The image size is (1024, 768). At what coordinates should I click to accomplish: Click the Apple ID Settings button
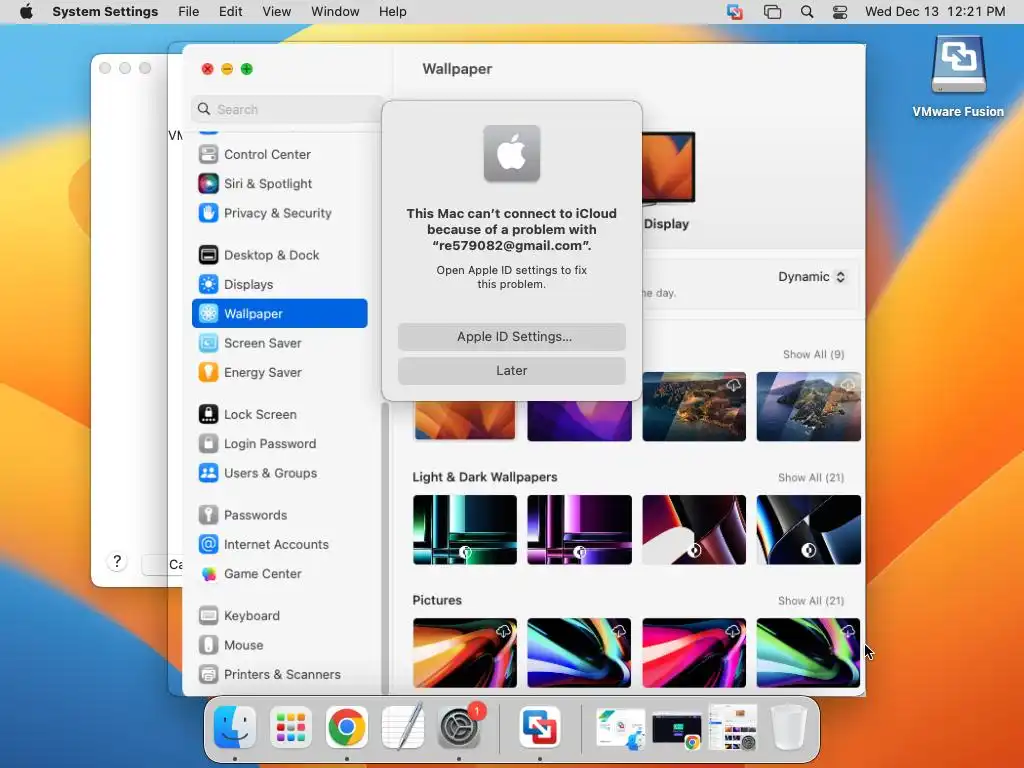pos(512,337)
